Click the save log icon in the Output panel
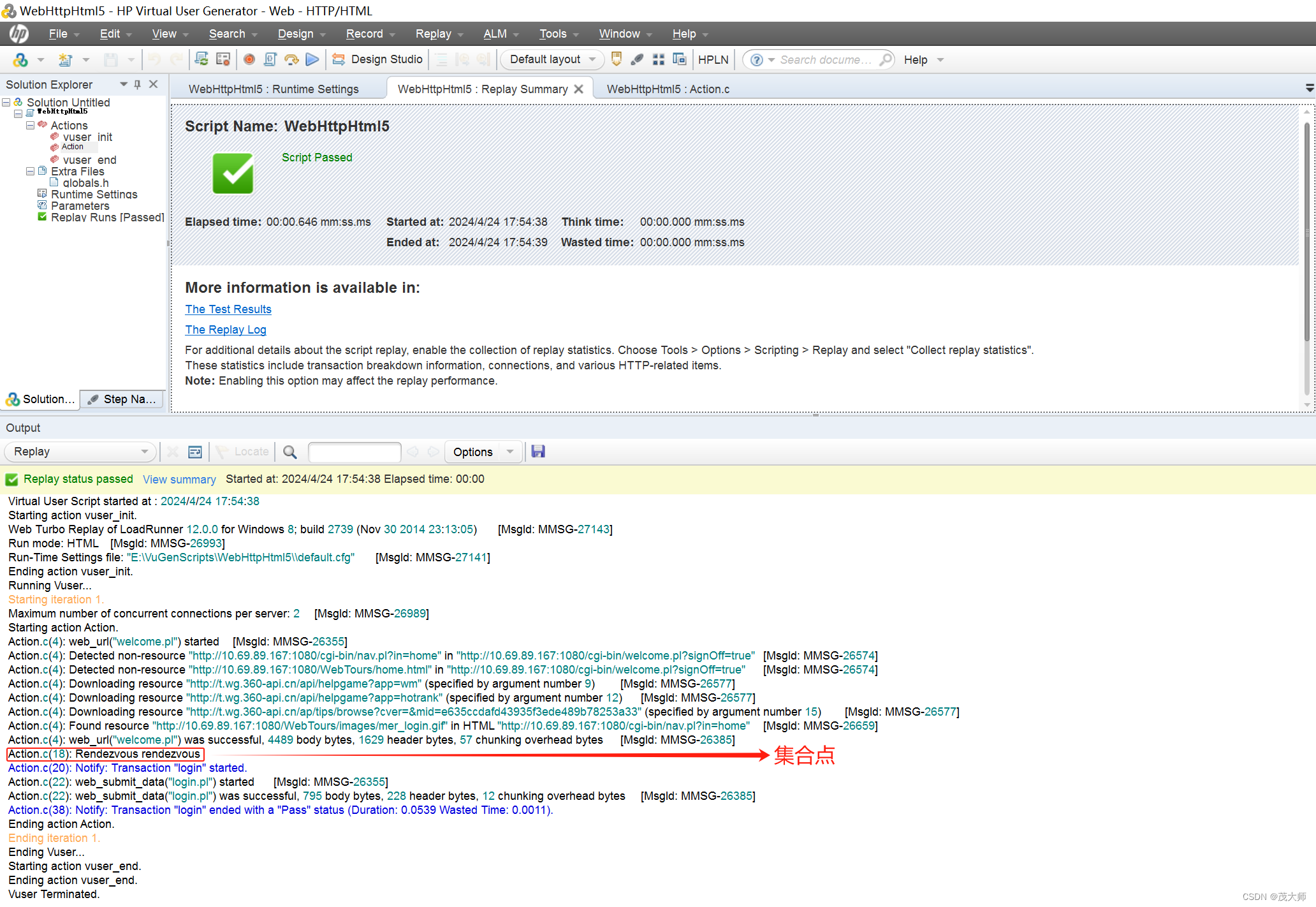 coord(538,452)
